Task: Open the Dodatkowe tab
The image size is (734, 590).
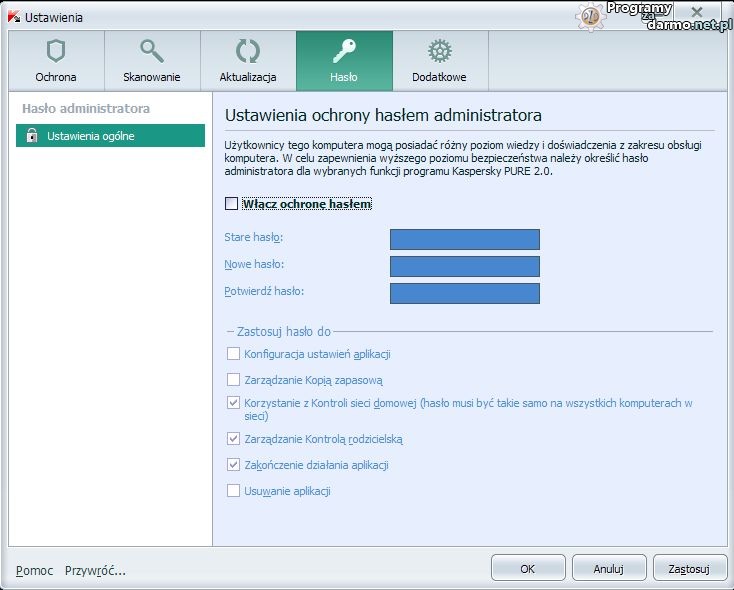Action: pyautogui.click(x=440, y=61)
